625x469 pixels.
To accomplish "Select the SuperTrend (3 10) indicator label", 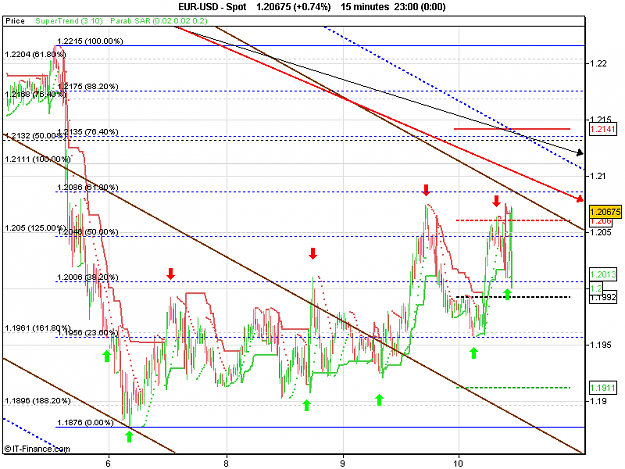I will pos(69,21).
